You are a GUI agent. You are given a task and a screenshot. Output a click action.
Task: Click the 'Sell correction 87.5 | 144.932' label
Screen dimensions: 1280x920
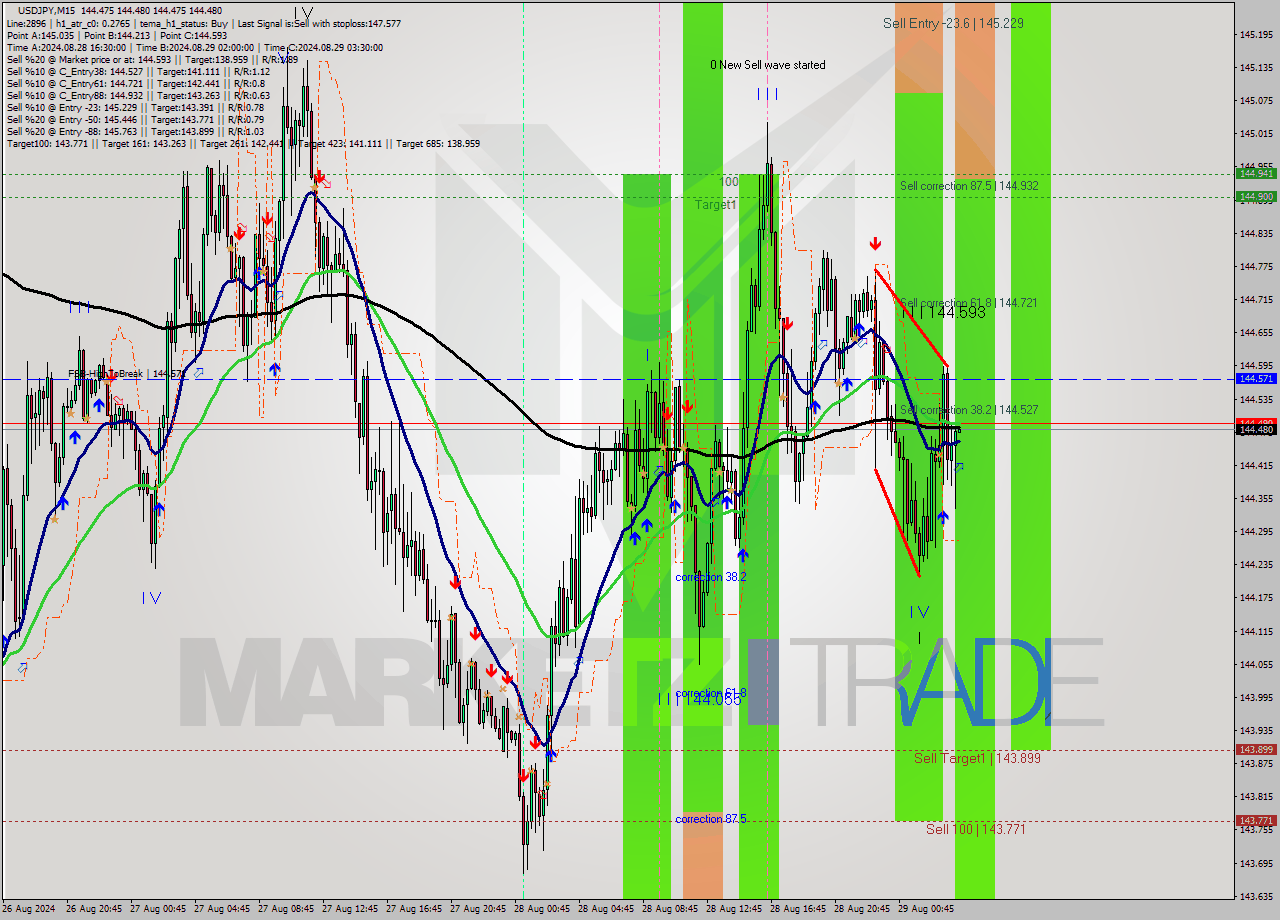point(968,186)
